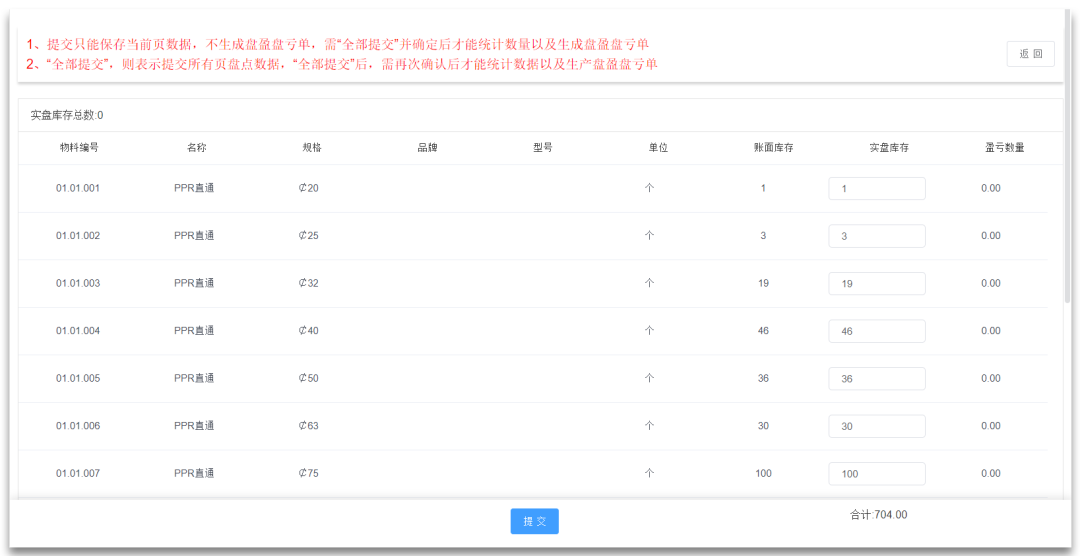Select material code 01.01.001
The height and width of the screenshot is (556, 1080).
pos(78,188)
